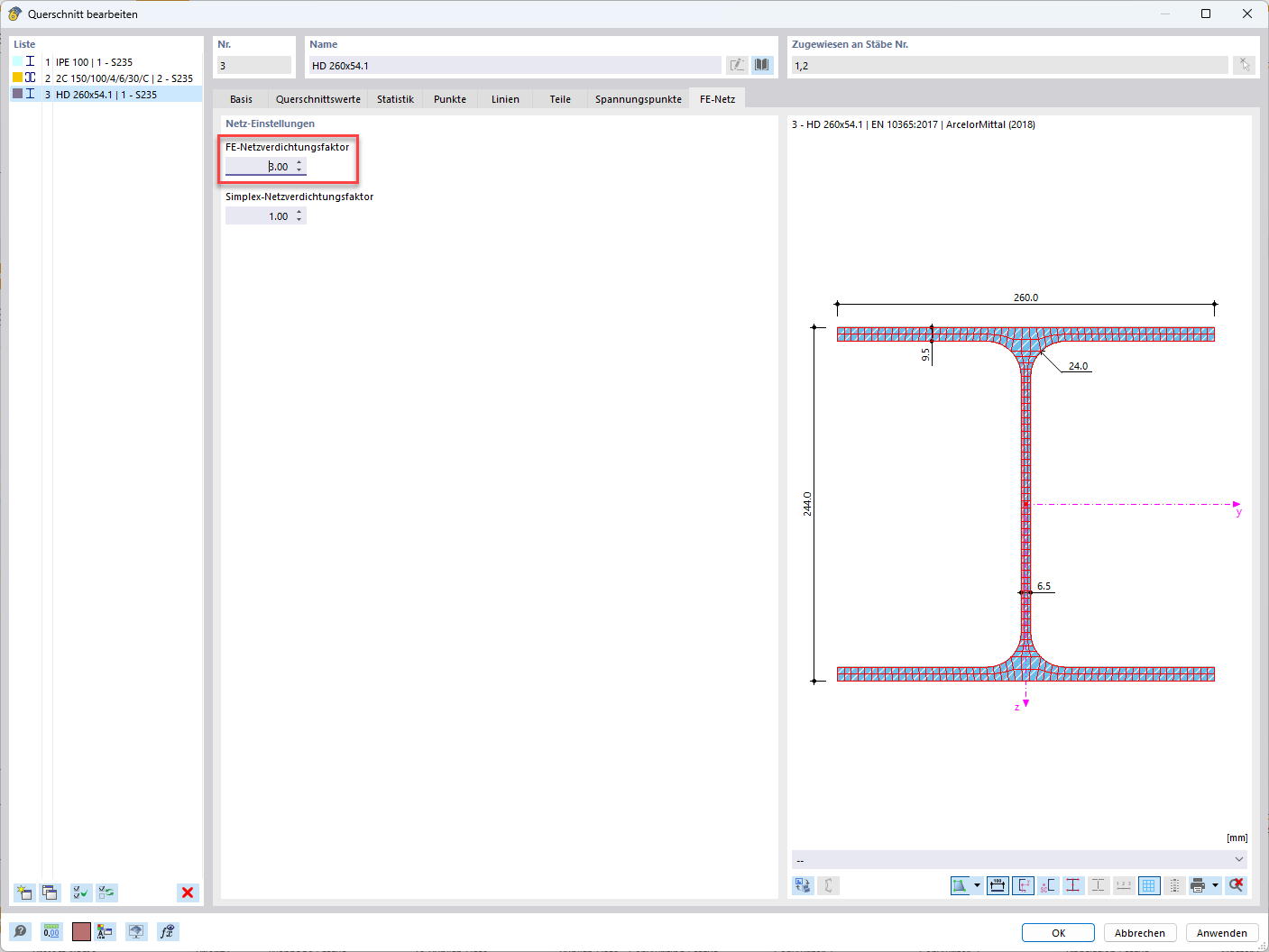1269x952 pixels.
Task: Open the units and decimal places settings
Action: (51, 931)
